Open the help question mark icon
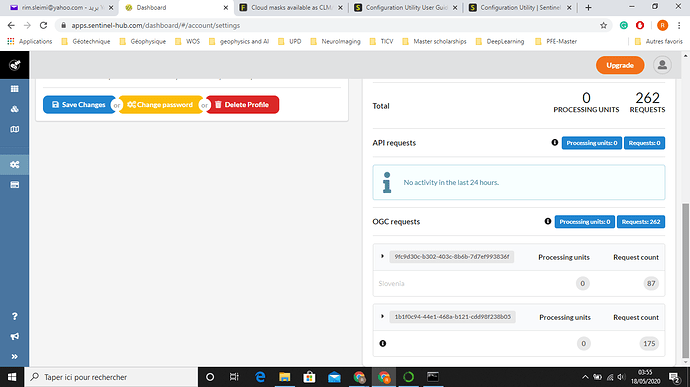This screenshot has width=690, height=387. [x=15, y=316]
